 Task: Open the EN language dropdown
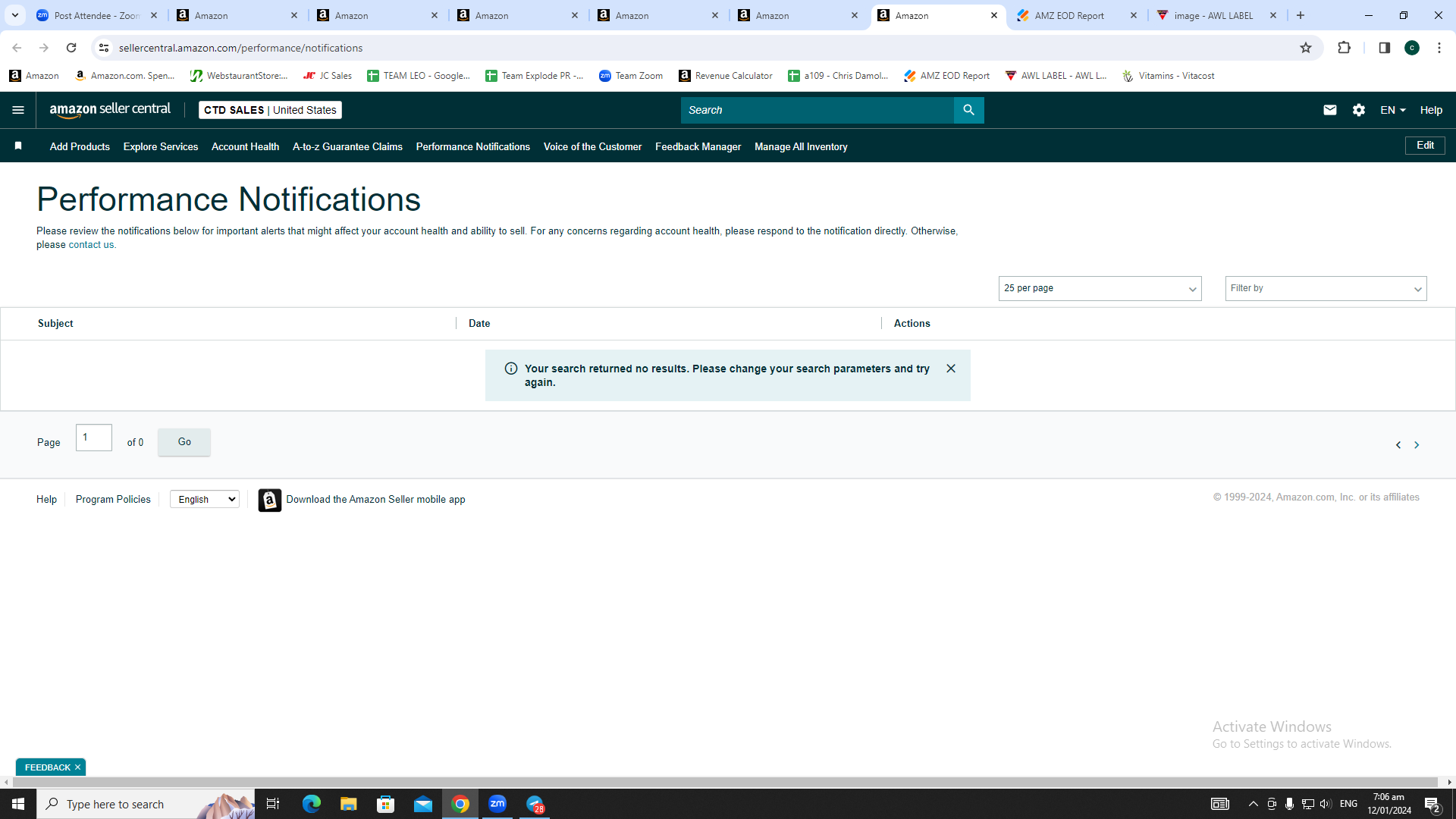pos(1393,110)
